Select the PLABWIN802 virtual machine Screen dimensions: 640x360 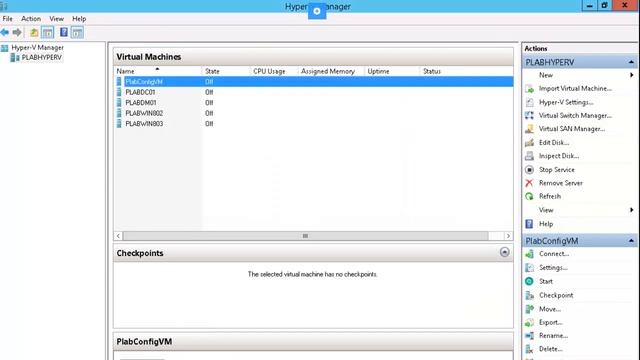click(x=144, y=113)
